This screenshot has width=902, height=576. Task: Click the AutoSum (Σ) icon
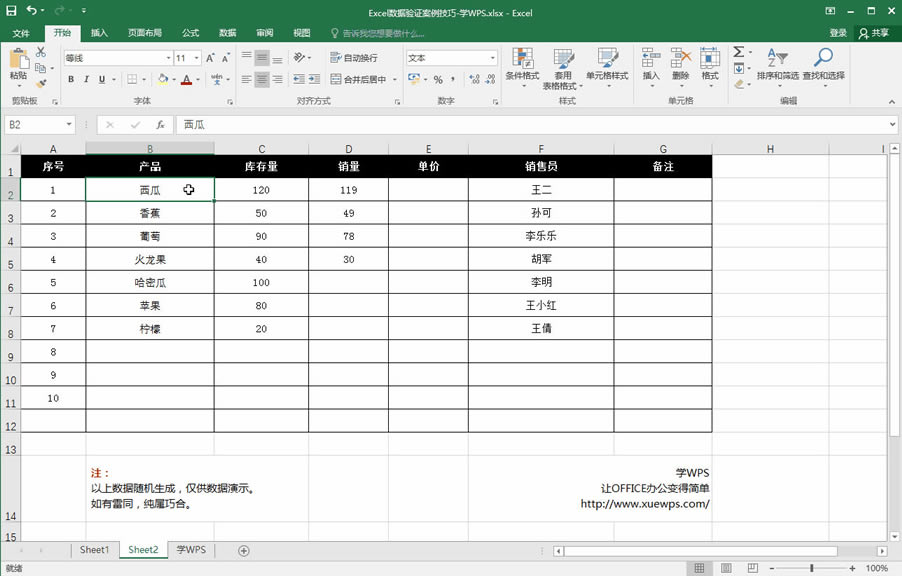click(740, 50)
